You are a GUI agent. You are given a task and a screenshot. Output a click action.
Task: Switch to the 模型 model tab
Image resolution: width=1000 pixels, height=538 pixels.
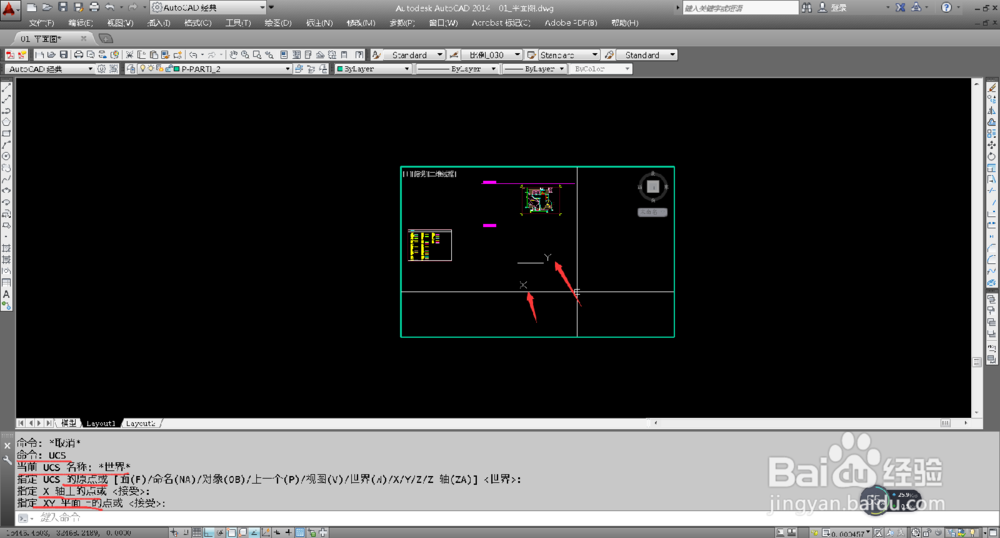point(68,423)
